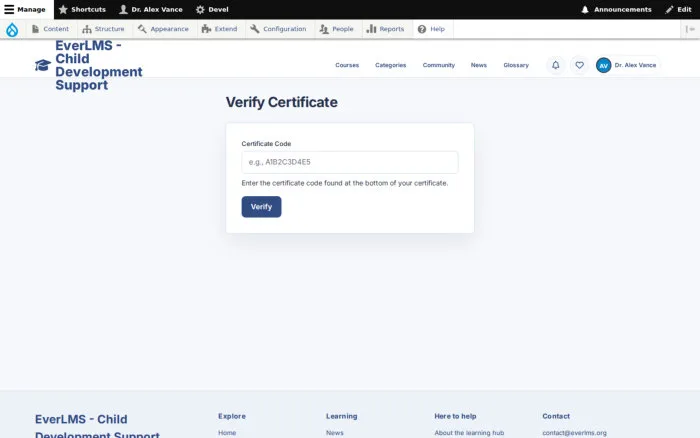Open Dr. Alex Vance admin toolbar menu
This screenshot has height=438, width=700.
click(x=151, y=9)
